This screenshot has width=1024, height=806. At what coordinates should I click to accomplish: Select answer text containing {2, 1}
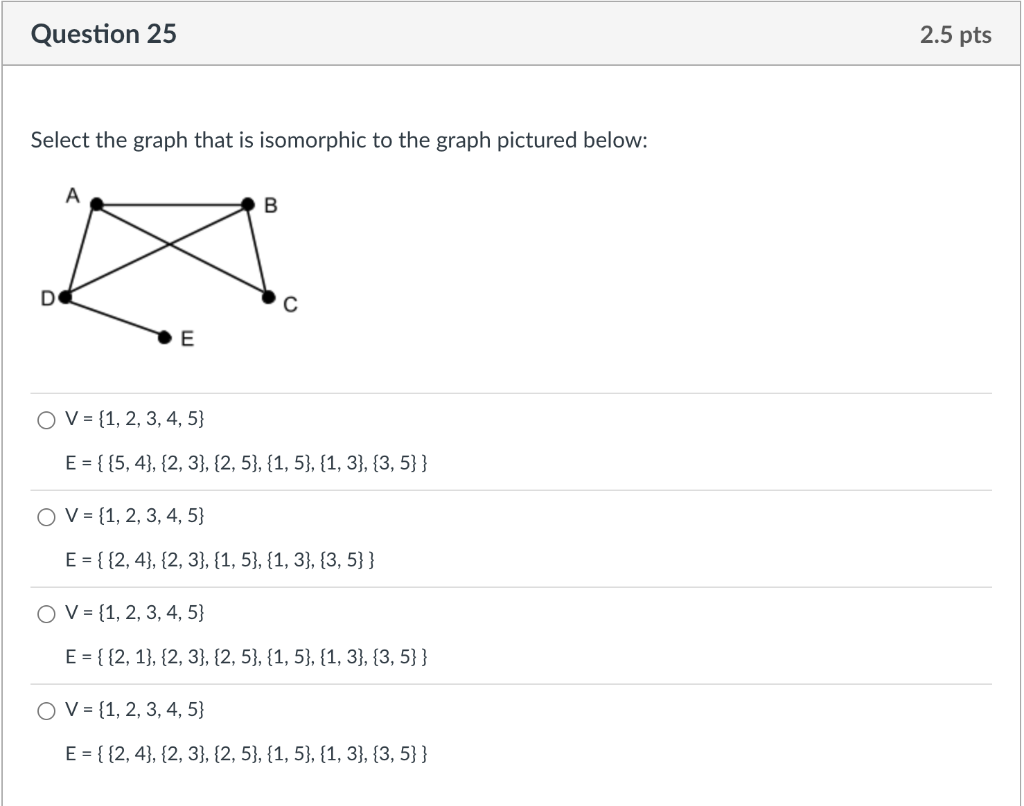[245, 655]
